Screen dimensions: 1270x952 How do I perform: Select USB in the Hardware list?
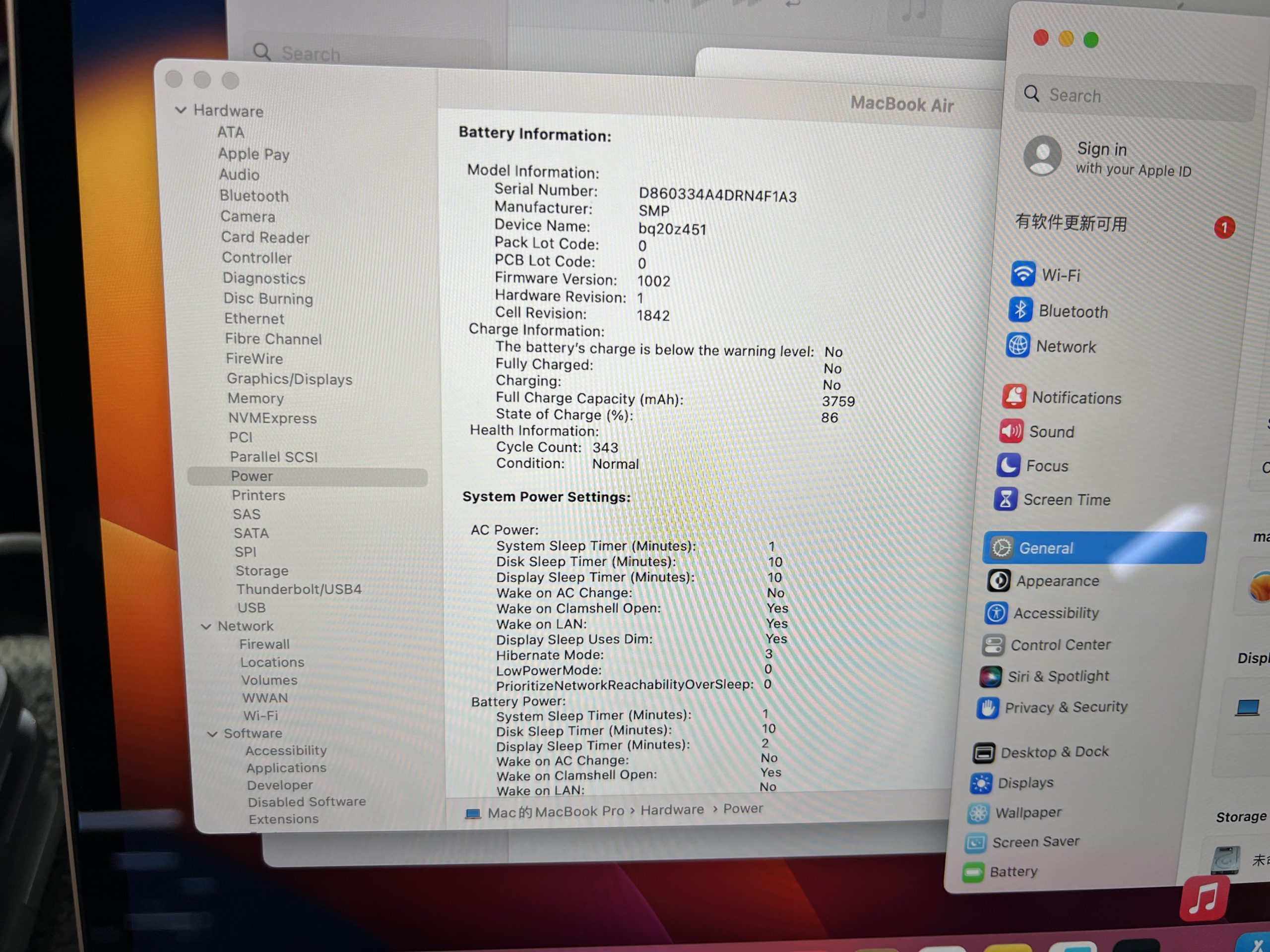pos(252,608)
